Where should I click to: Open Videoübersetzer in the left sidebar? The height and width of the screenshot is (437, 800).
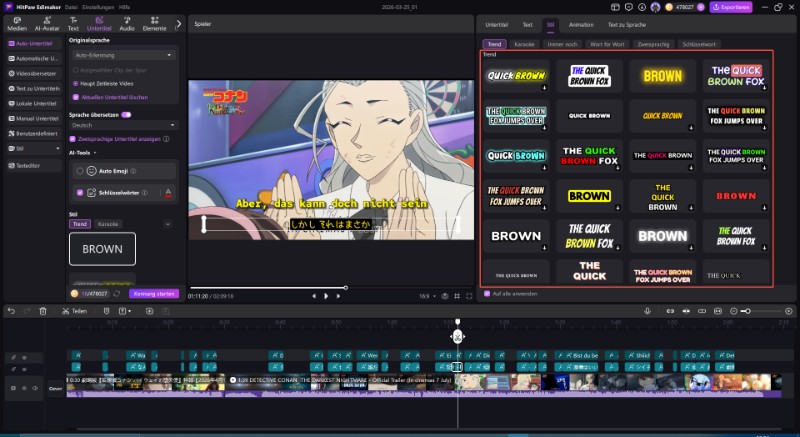[x=34, y=73]
